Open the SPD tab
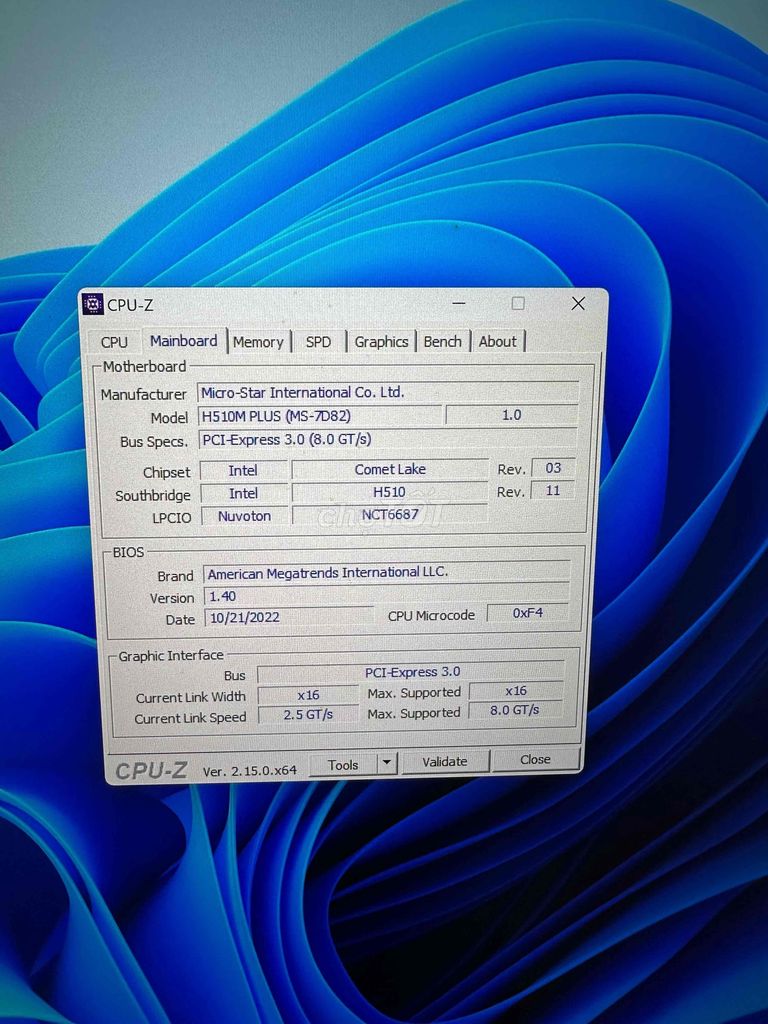The width and height of the screenshot is (768, 1024). pos(318,342)
